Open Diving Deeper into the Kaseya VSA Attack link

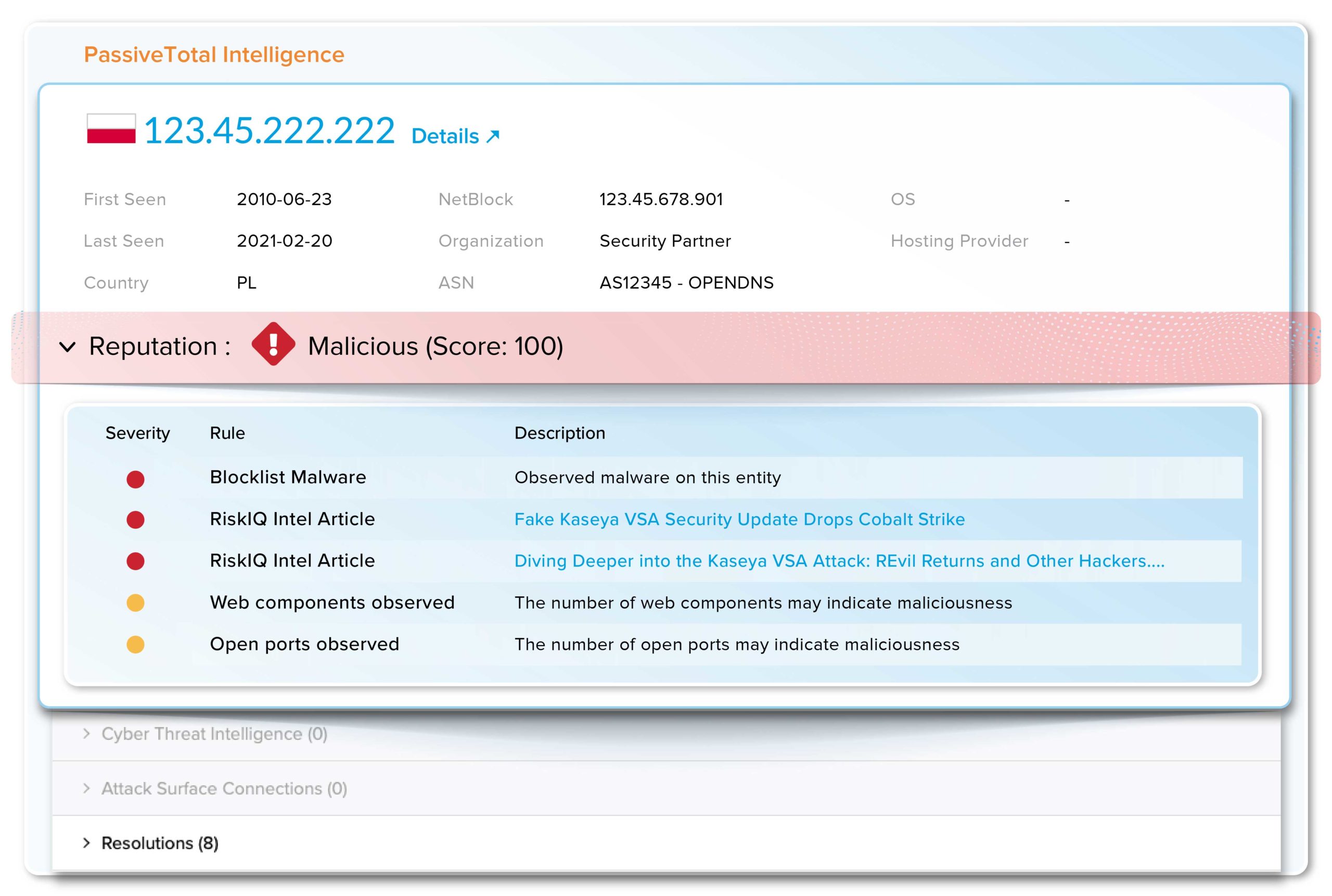coord(839,560)
